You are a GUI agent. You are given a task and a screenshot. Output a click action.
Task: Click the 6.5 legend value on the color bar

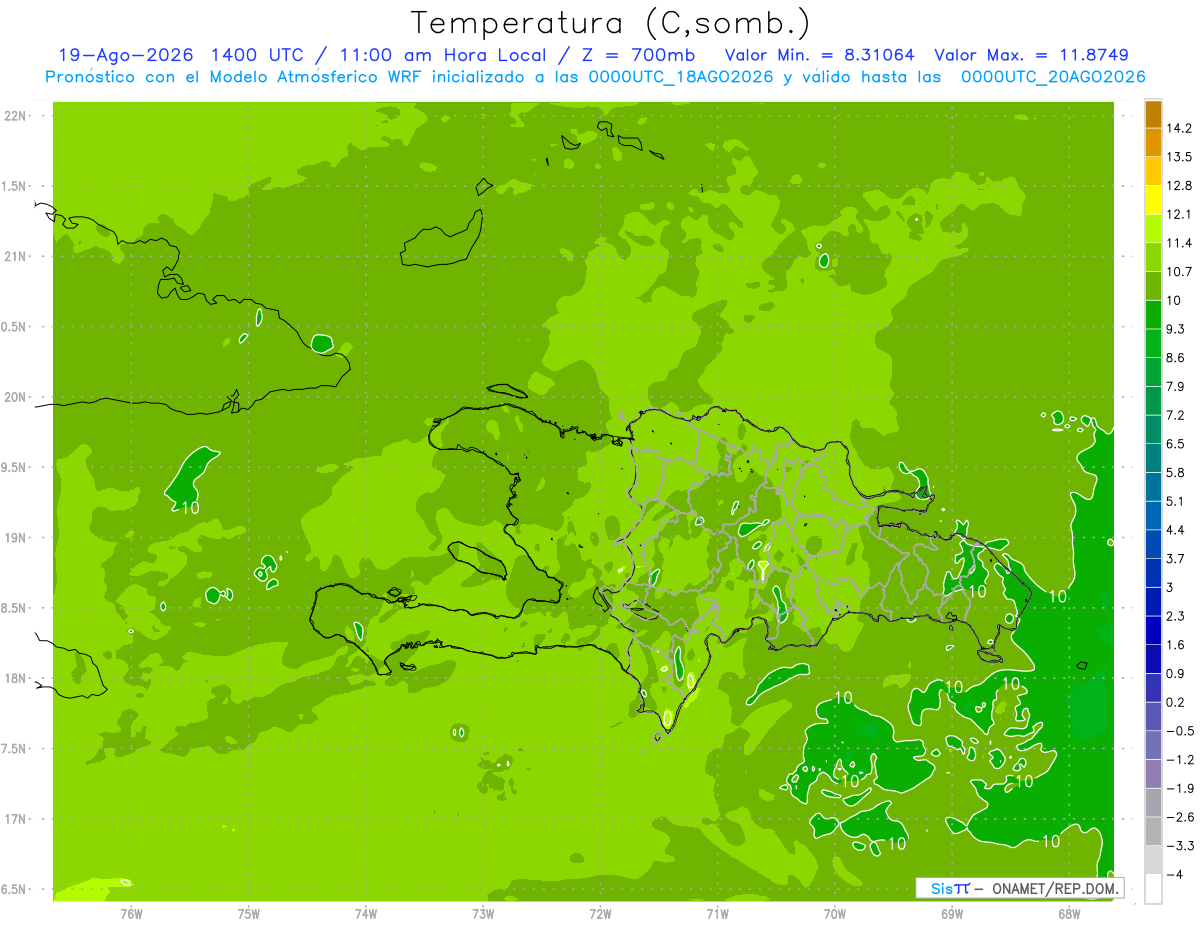click(1175, 444)
